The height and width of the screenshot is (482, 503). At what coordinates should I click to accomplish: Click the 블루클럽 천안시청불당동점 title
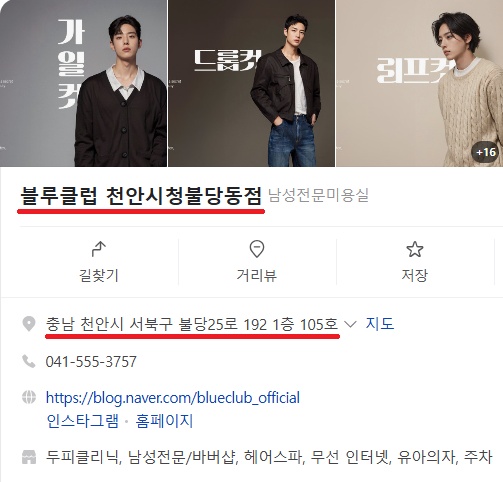(141, 196)
